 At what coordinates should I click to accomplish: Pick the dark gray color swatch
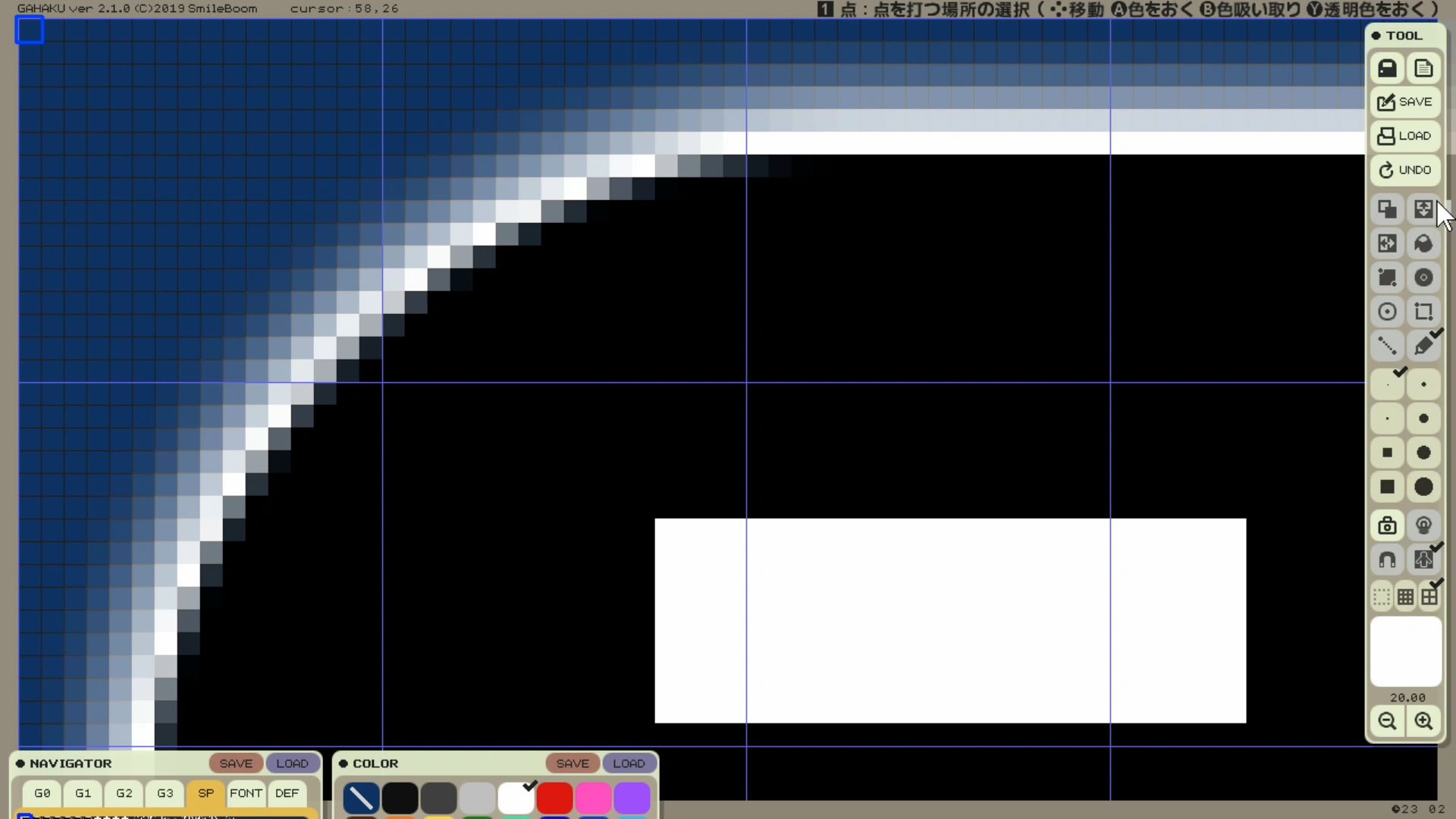point(438,798)
